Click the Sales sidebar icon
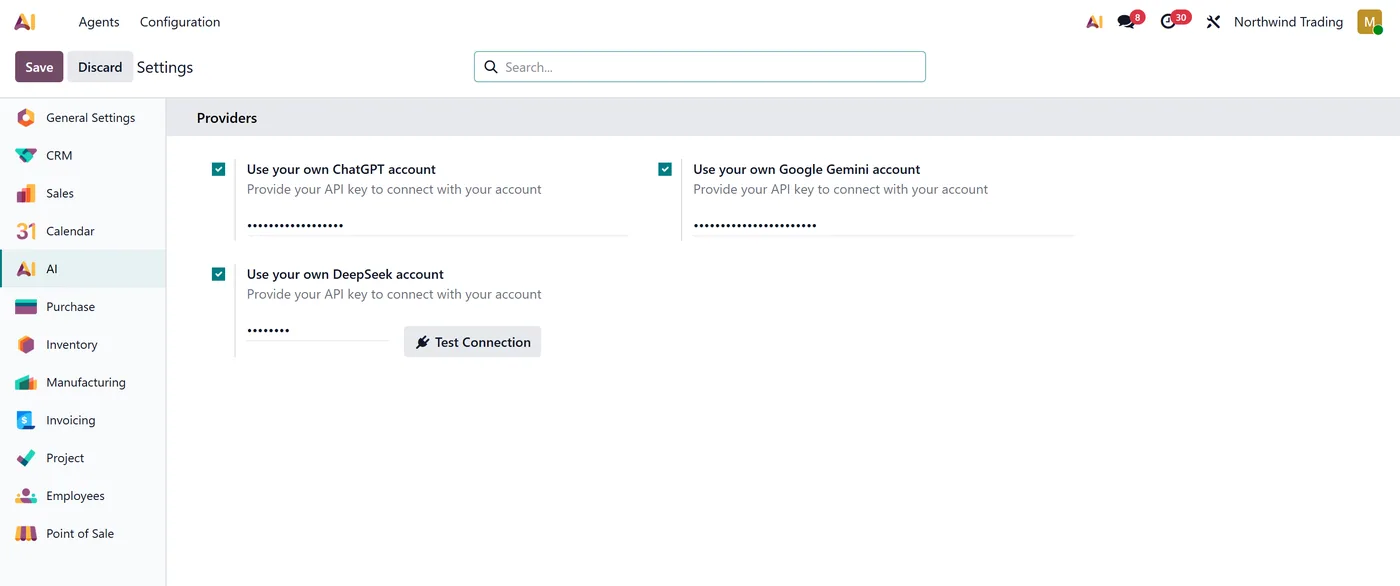The width and height of the screenshot is (1400, 586). 26,193
